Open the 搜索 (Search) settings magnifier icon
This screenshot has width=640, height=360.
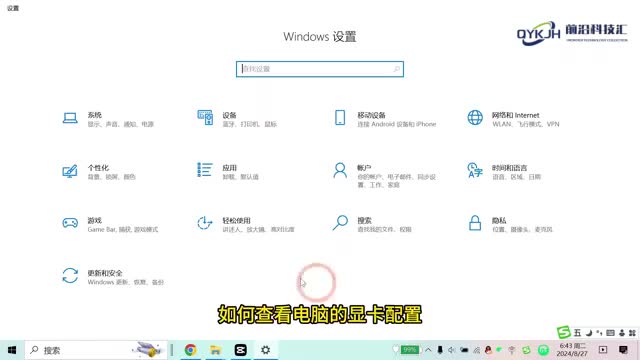[340, 223]
